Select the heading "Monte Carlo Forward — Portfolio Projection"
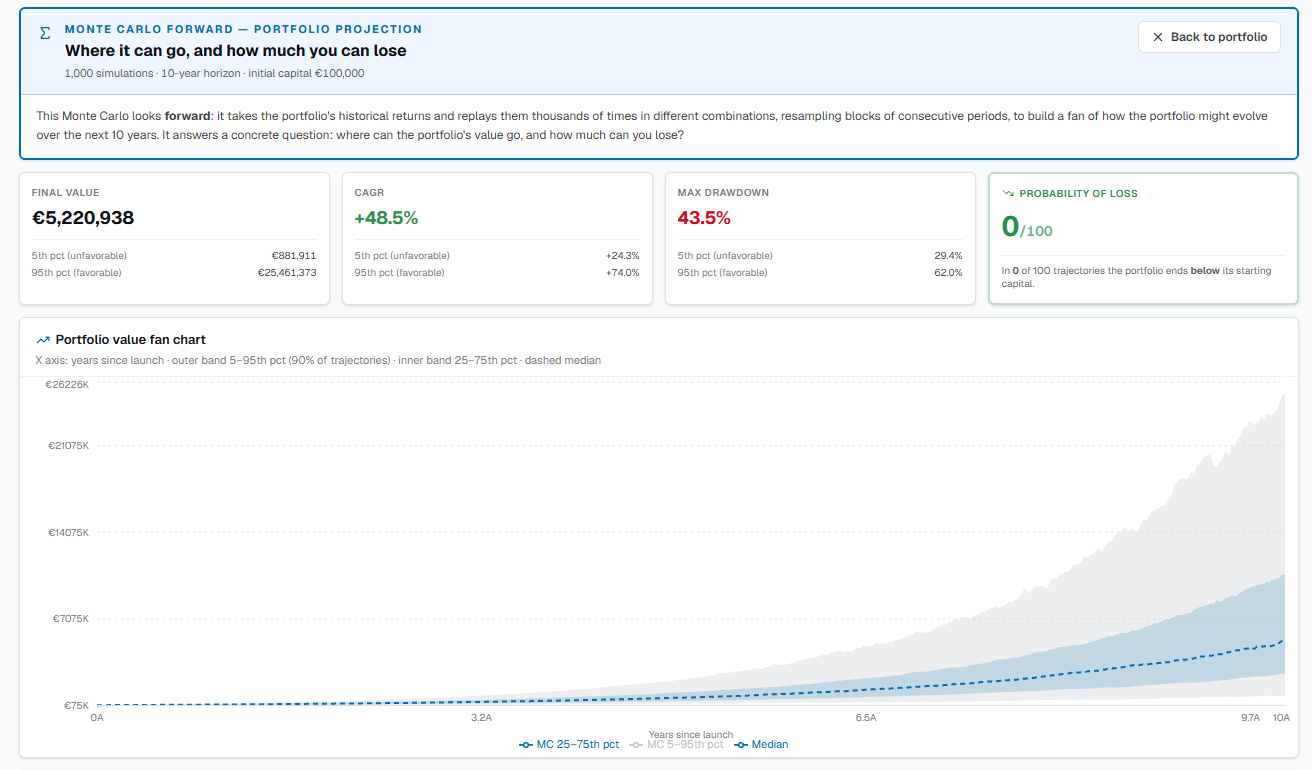1312x770 pixels. pos(243,29)
